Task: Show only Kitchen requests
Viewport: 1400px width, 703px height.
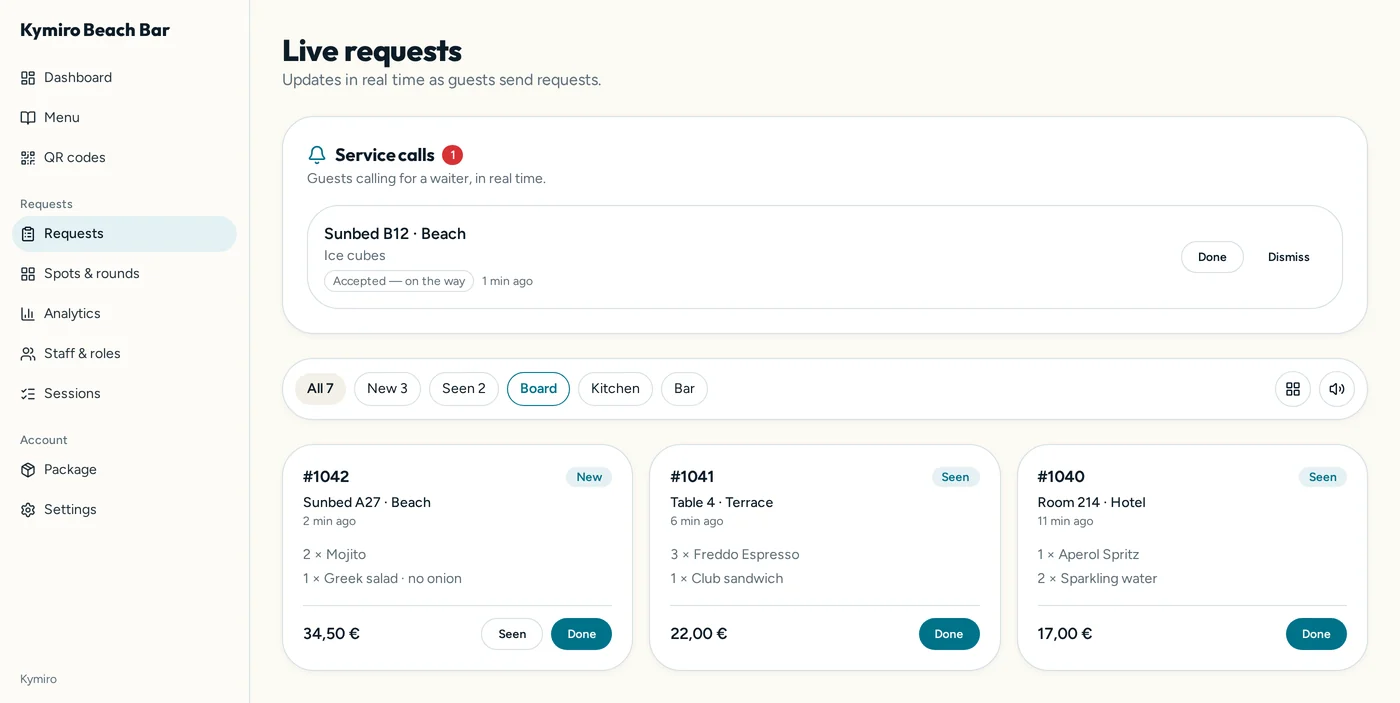Action: click(615, 389)
